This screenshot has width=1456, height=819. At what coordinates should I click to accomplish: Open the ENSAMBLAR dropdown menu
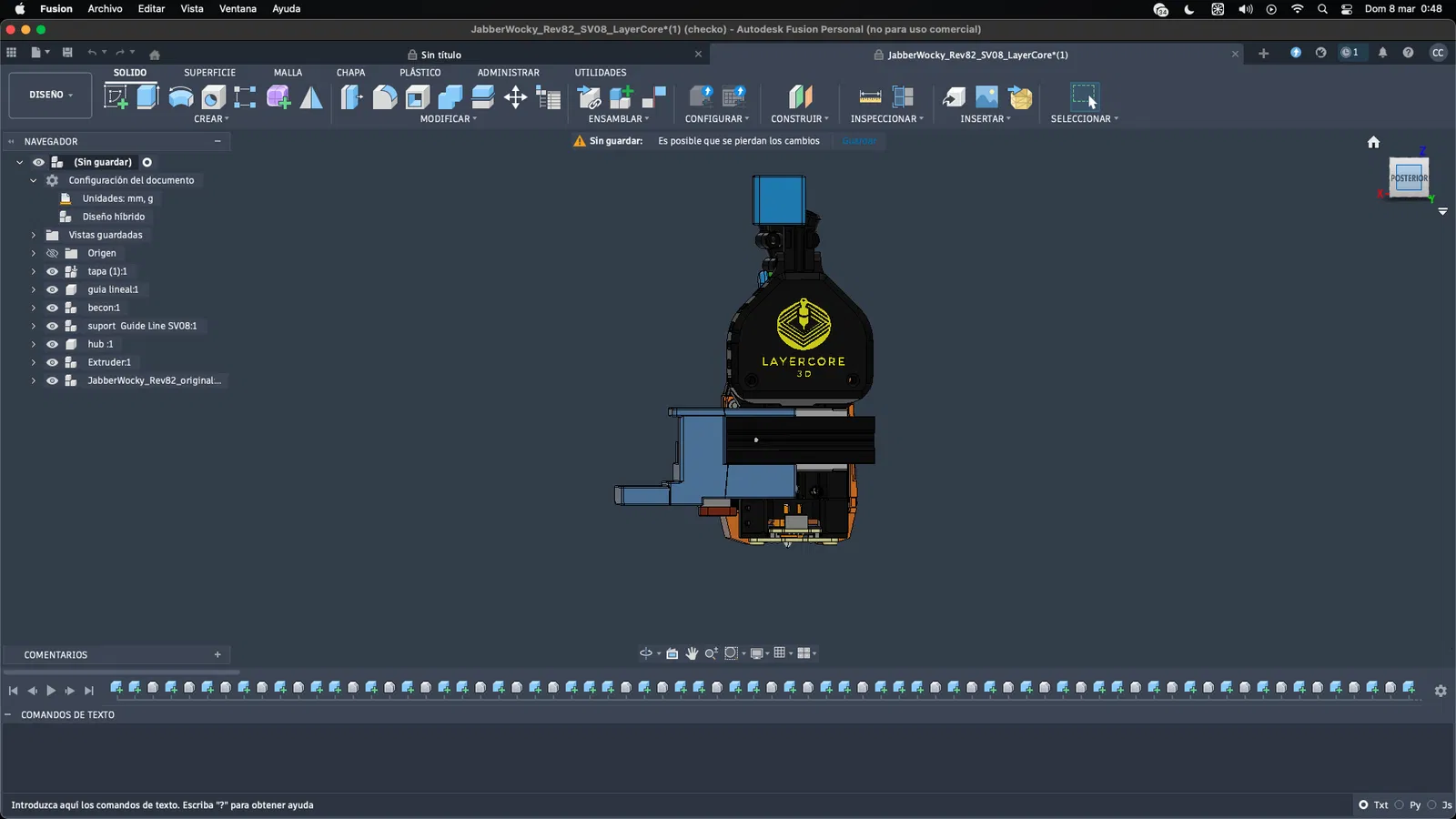click(x=619, y=119)
